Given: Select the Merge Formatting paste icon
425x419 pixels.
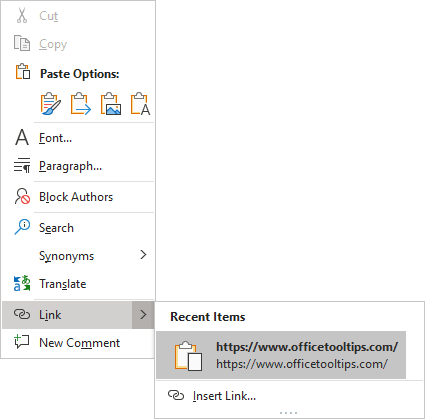Looking at the screenshot, I should coord(81,104).
